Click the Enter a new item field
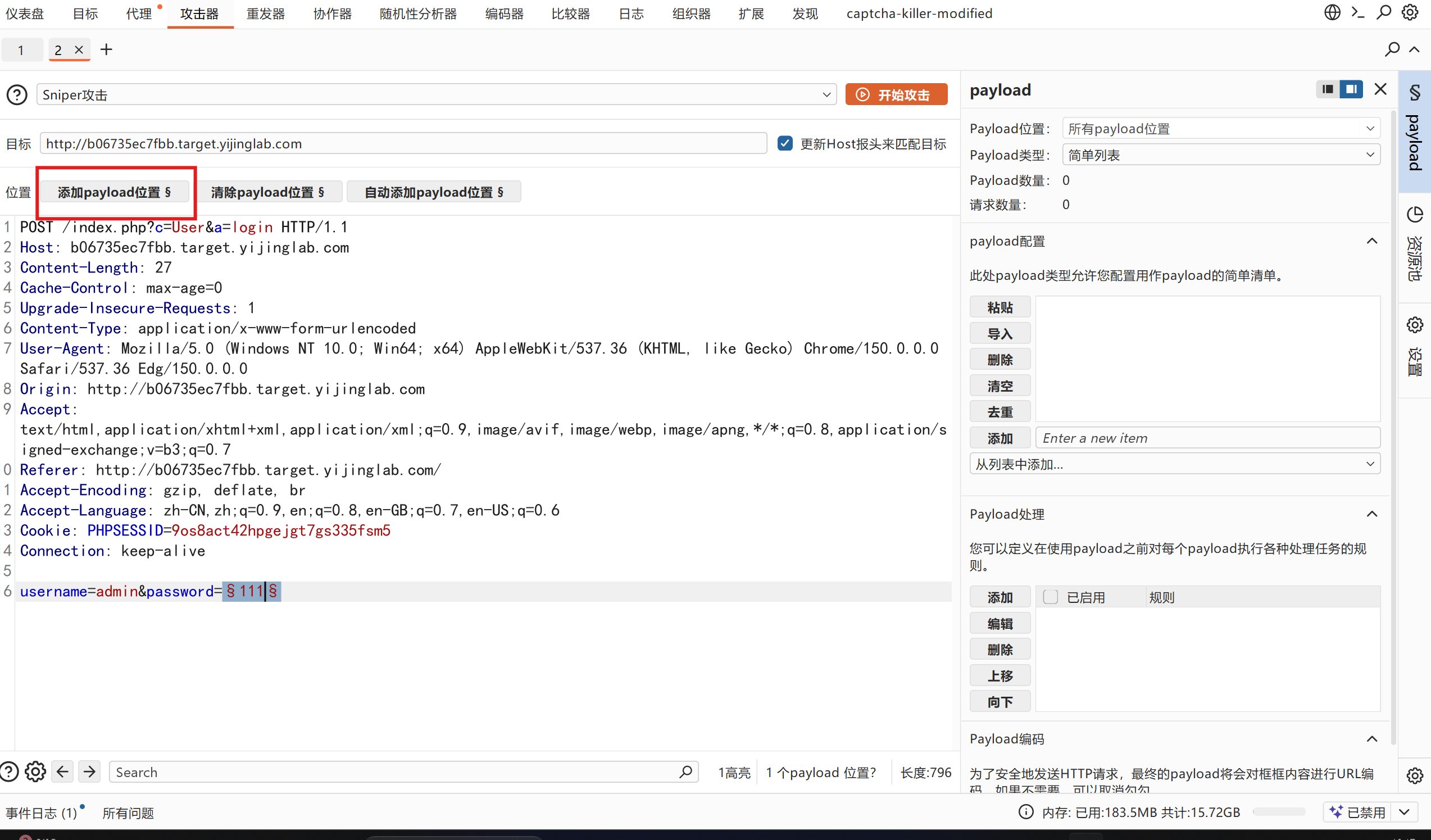This screenshot has height=840, width=1431. tap(1208, 438)
